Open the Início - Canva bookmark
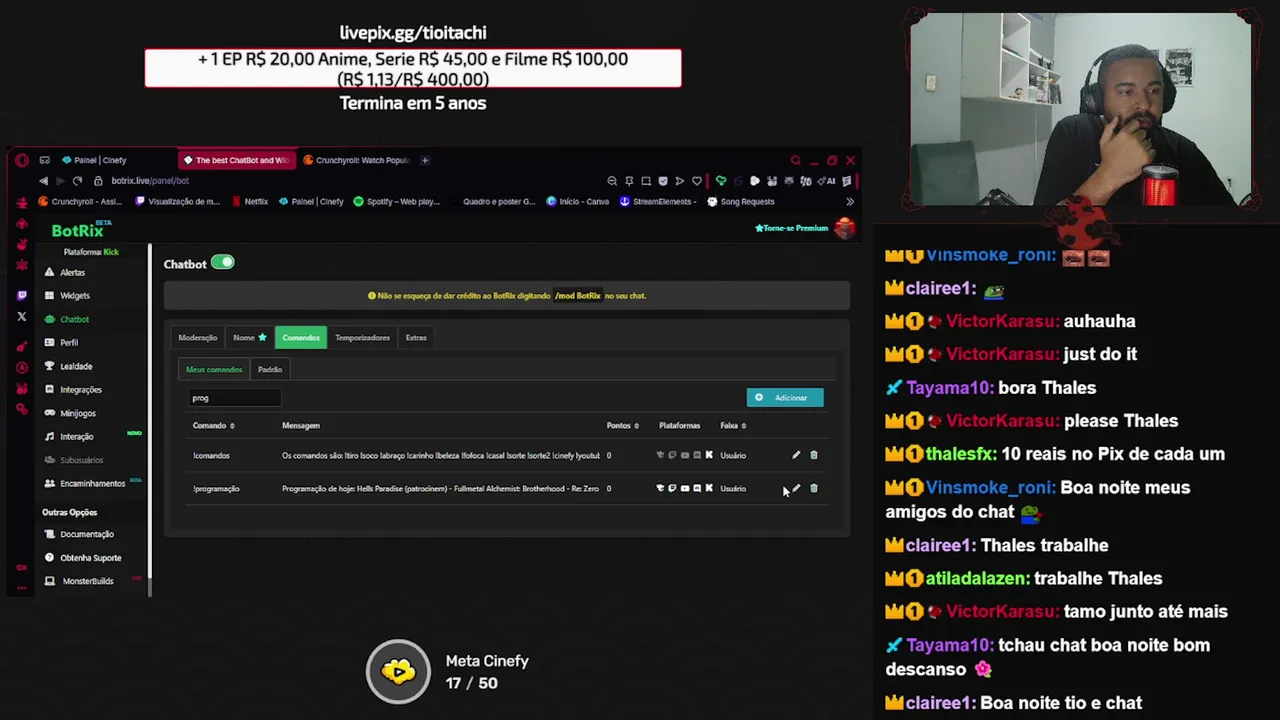This screenshot has width=1280, height=720. pyautogui.click(x=578, y=201)
